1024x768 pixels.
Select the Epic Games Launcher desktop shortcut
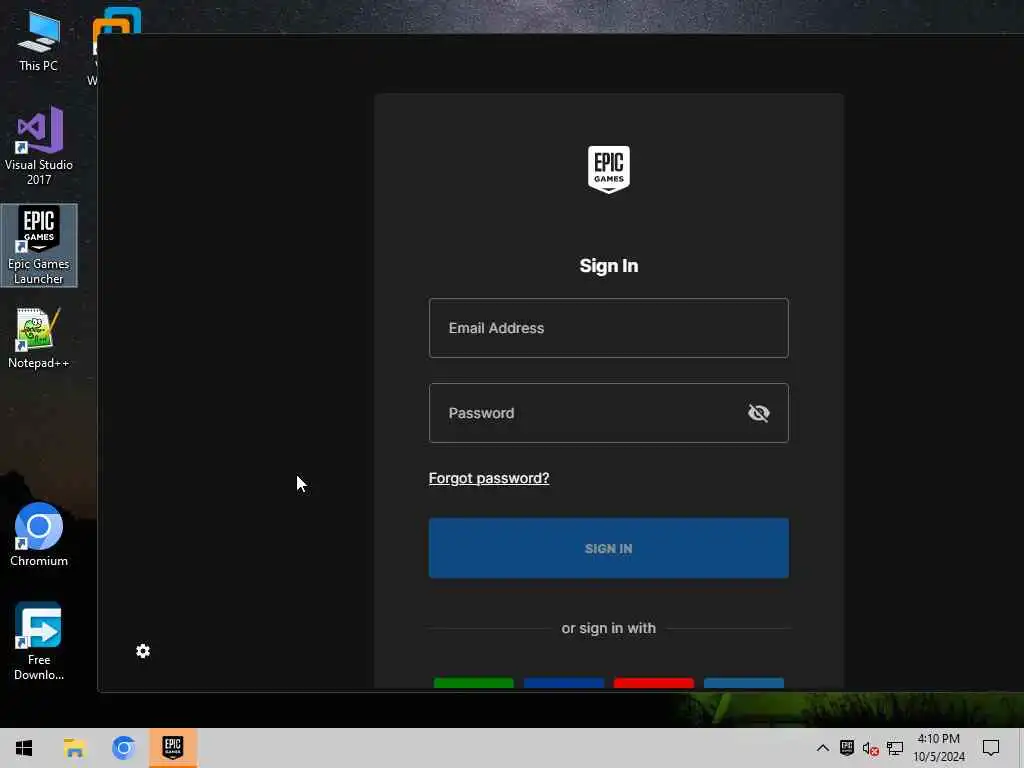click(39, 246)
